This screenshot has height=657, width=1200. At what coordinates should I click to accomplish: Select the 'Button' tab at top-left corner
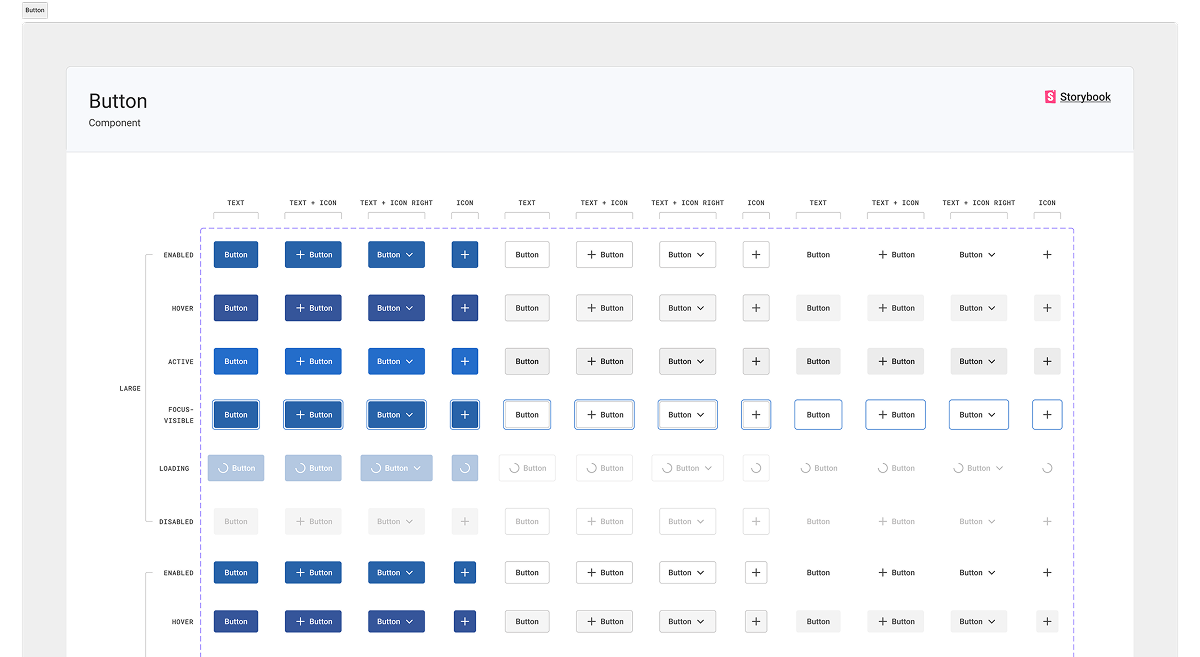35,10
